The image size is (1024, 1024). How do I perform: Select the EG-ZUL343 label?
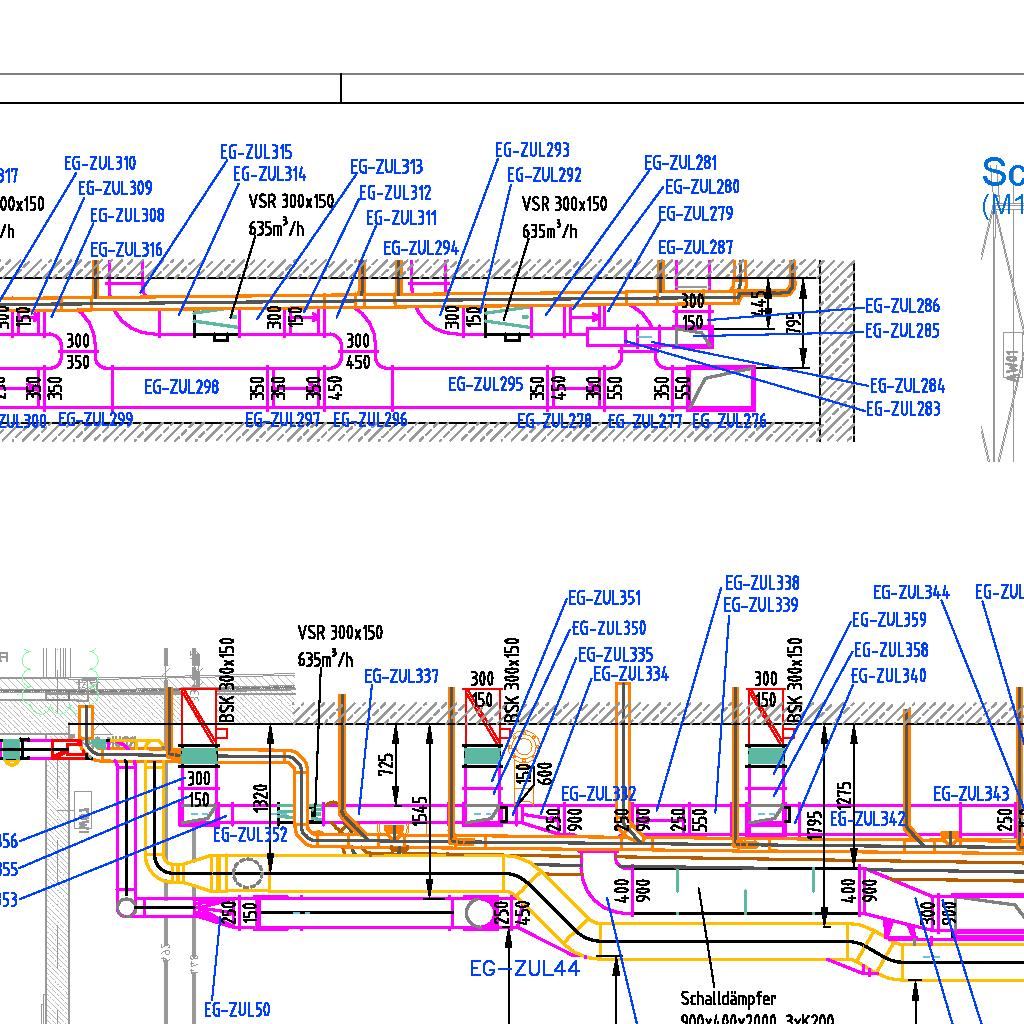pos(970,794)
